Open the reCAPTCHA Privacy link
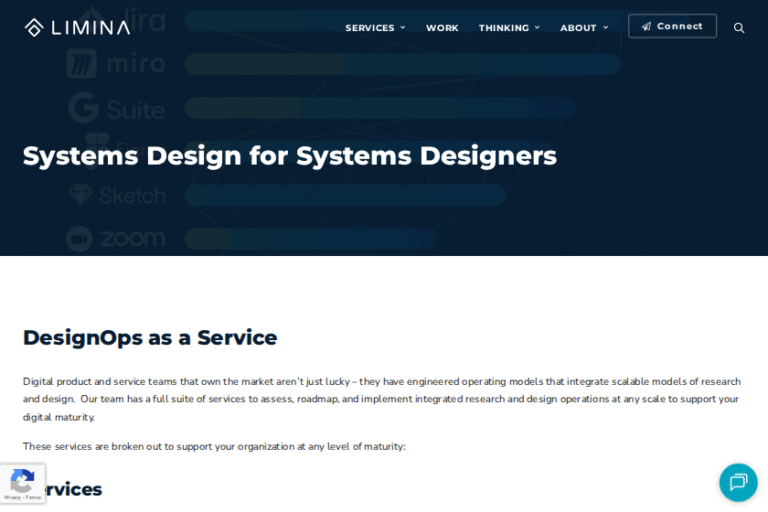Screen dimensions: 768x512 coord(11,497)
